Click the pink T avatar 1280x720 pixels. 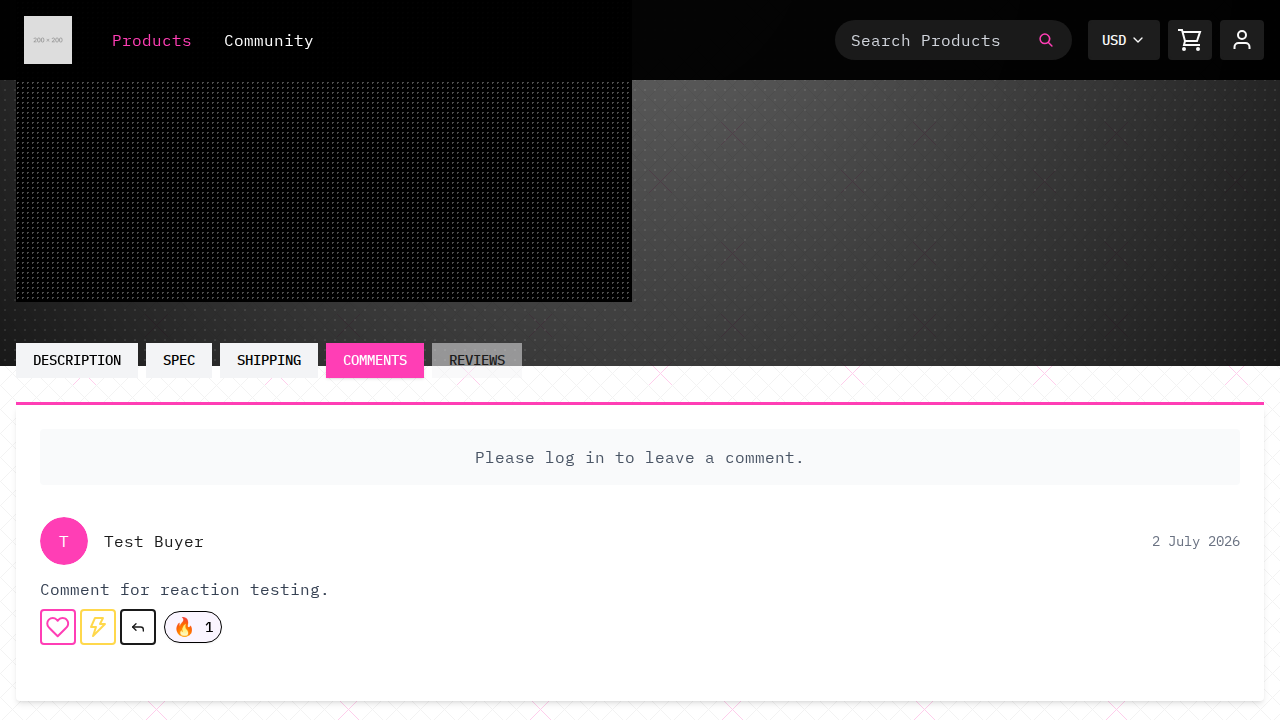pyautogui.click(x=64, y=541)
